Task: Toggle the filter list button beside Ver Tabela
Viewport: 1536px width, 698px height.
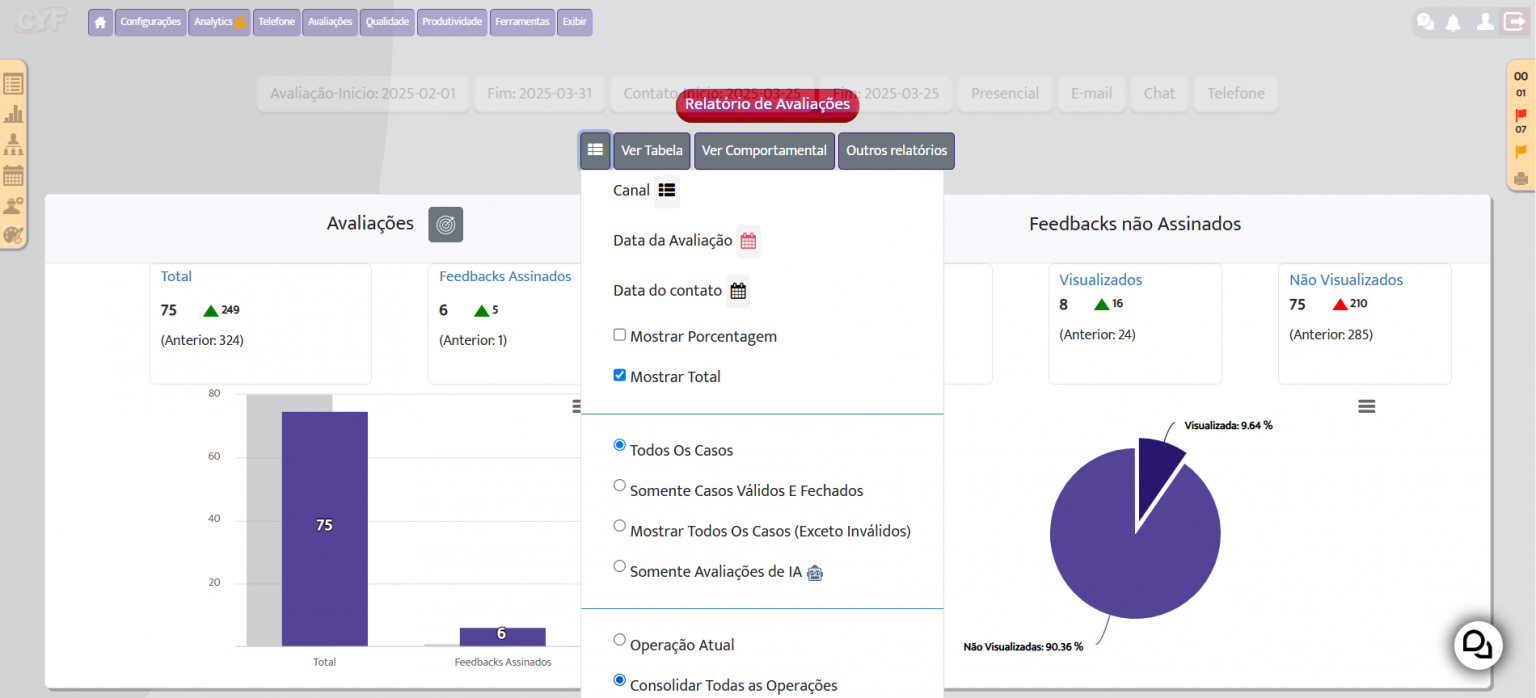Action: tap(595, 150)
